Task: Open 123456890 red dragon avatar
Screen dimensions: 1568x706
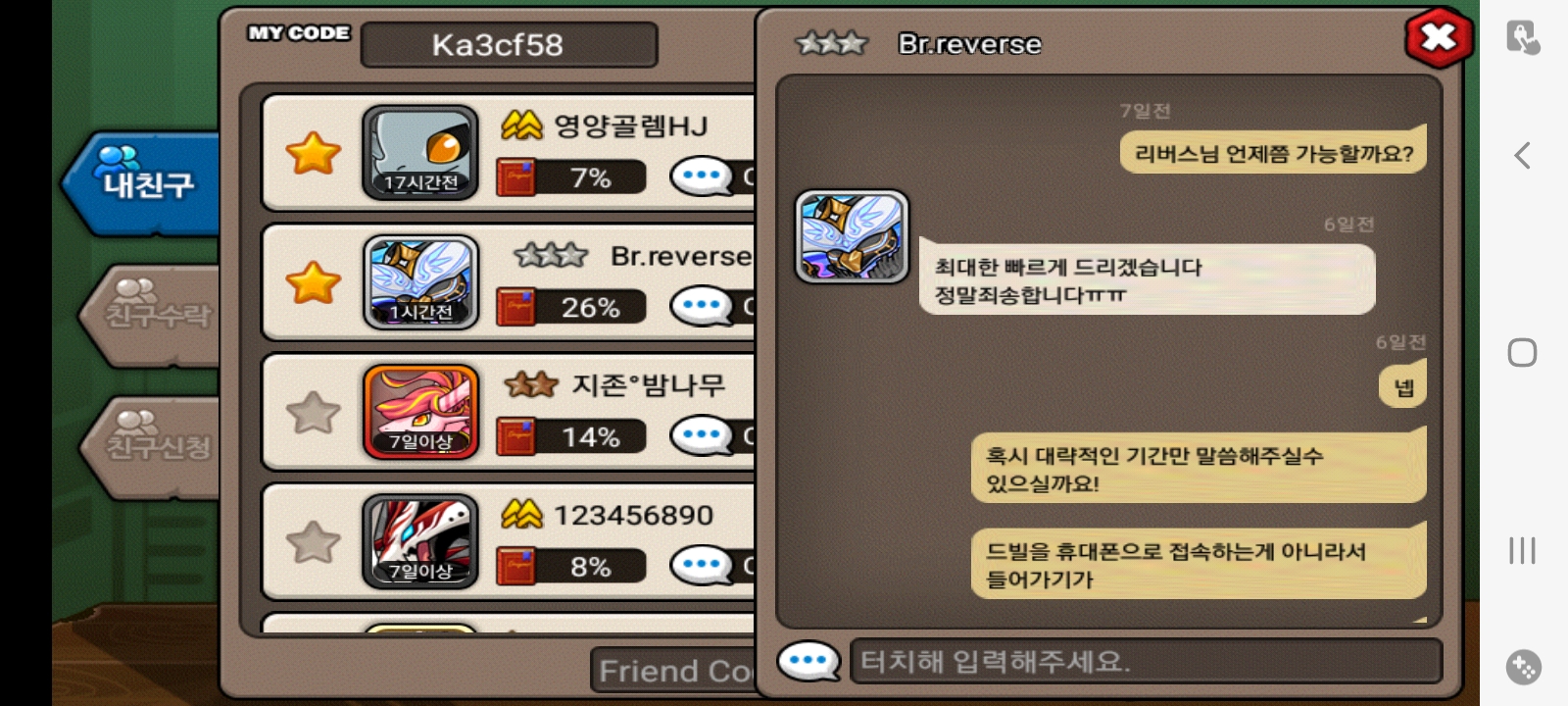Action: tap(420, 541)
